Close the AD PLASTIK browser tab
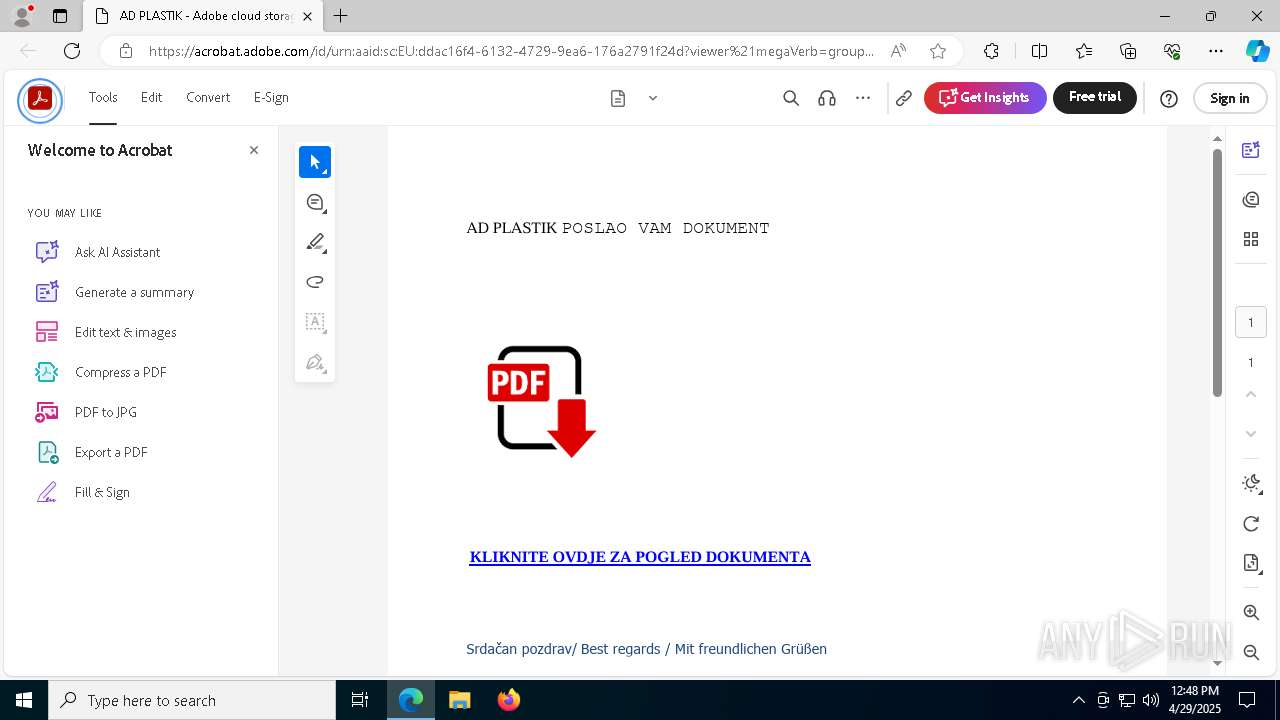The width and height of the screenshot is (1280, 720). coord(307,16)
